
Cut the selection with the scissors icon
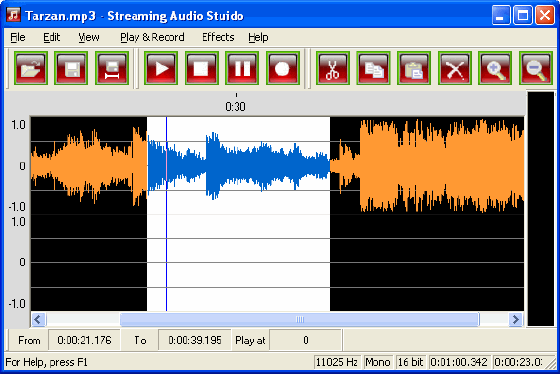(332, 68)
